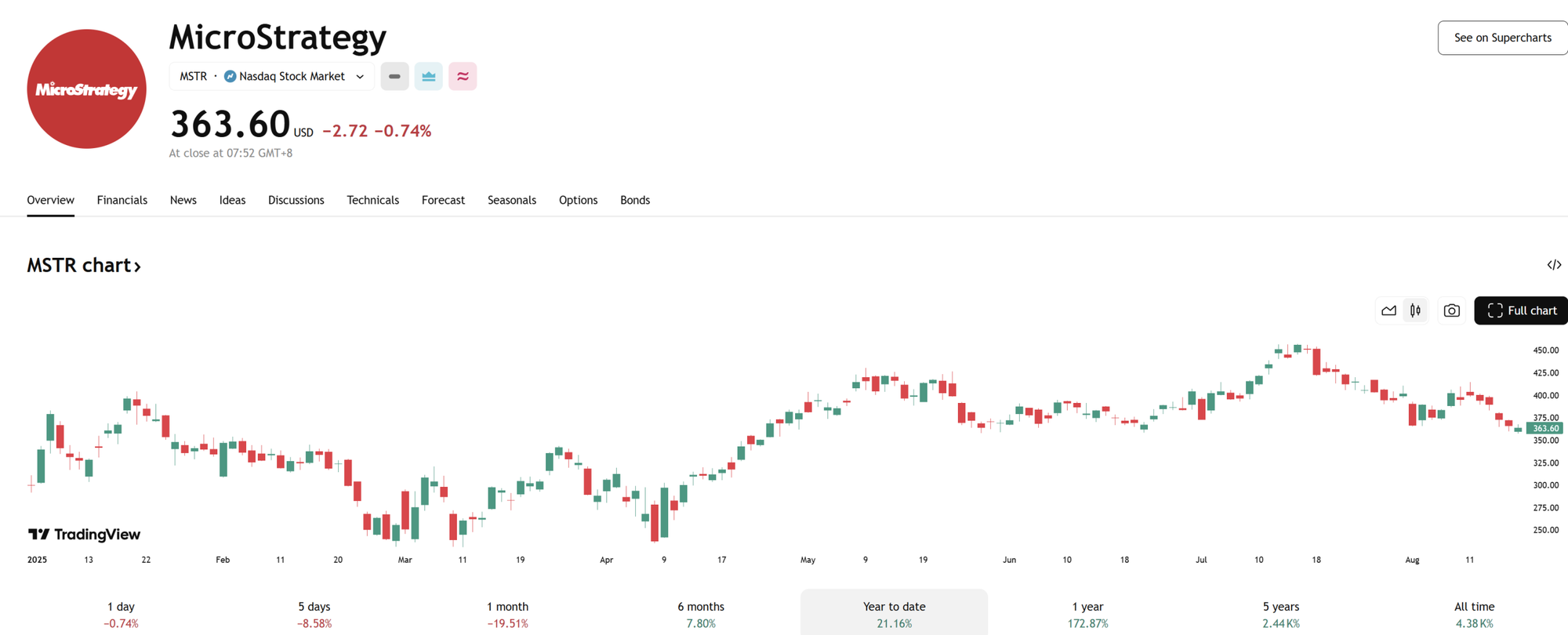Switch chart to area line style

1388,310
